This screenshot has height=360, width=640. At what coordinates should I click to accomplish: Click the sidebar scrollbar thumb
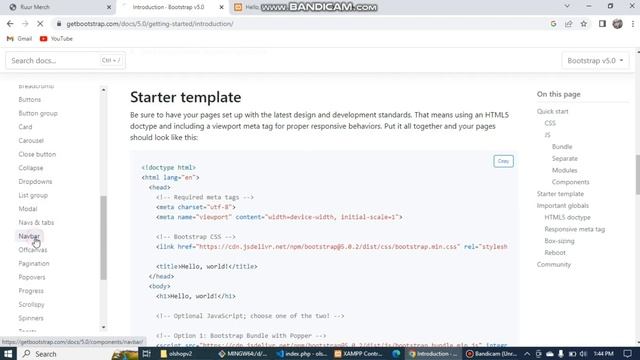click(x=103, y=238)
